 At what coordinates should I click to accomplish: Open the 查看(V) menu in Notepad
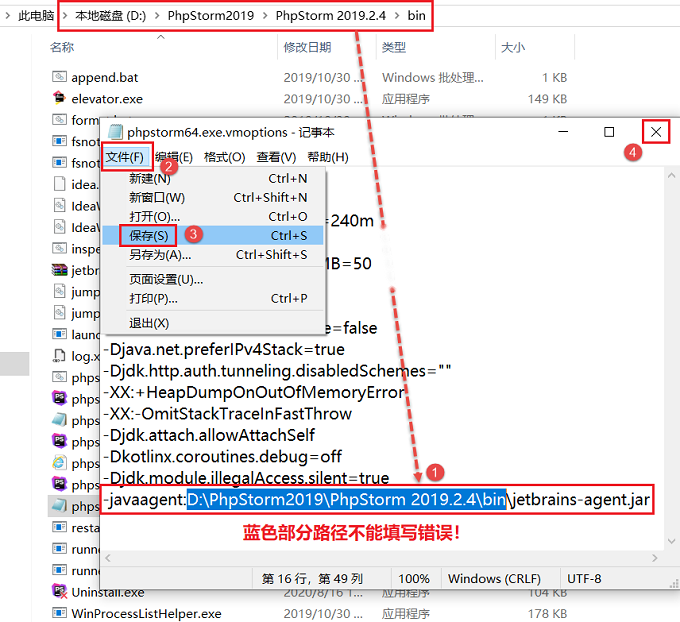point(276,157)
